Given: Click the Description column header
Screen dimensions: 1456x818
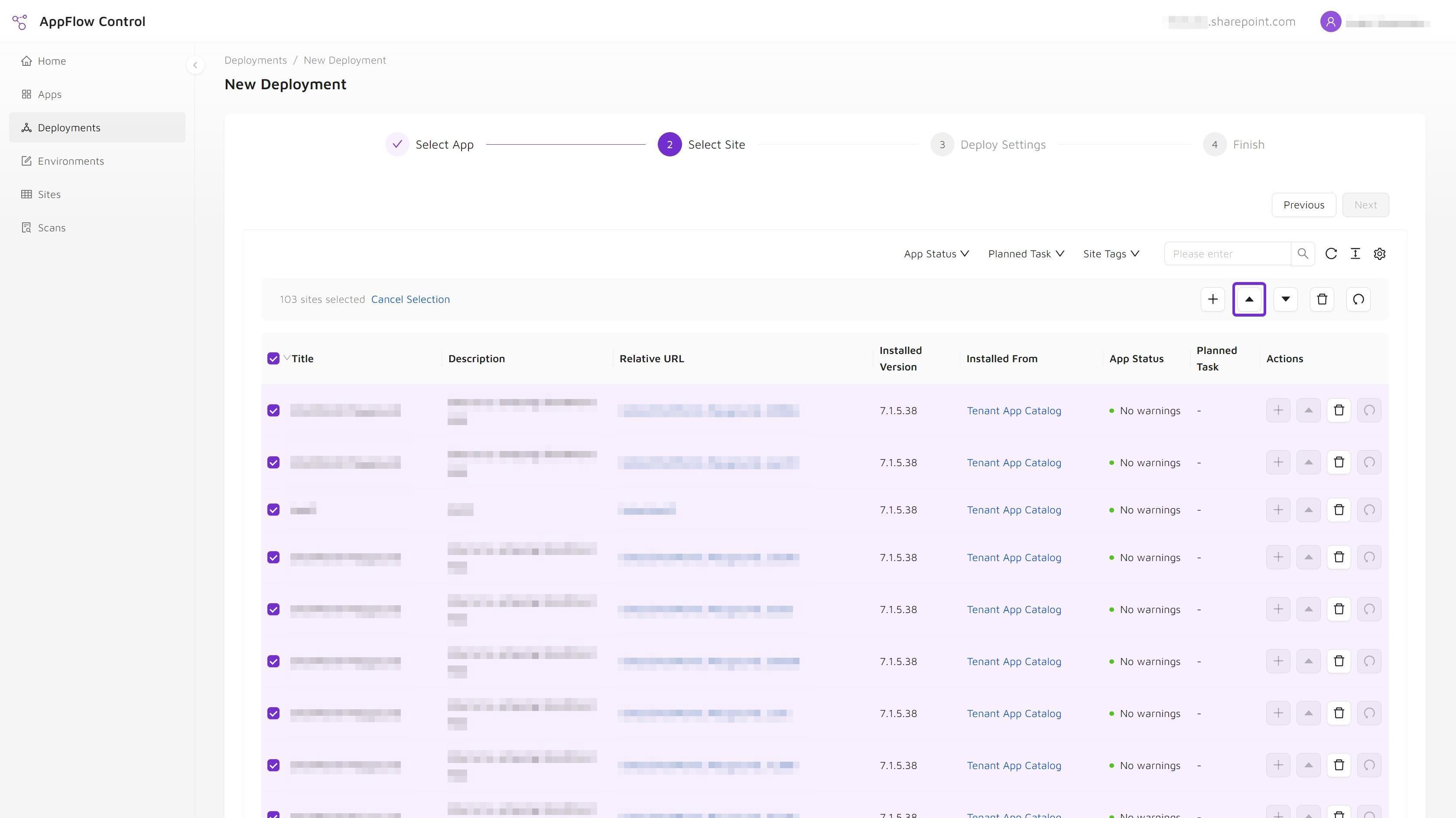Looking at the screenshot, I should coord(477,359).
